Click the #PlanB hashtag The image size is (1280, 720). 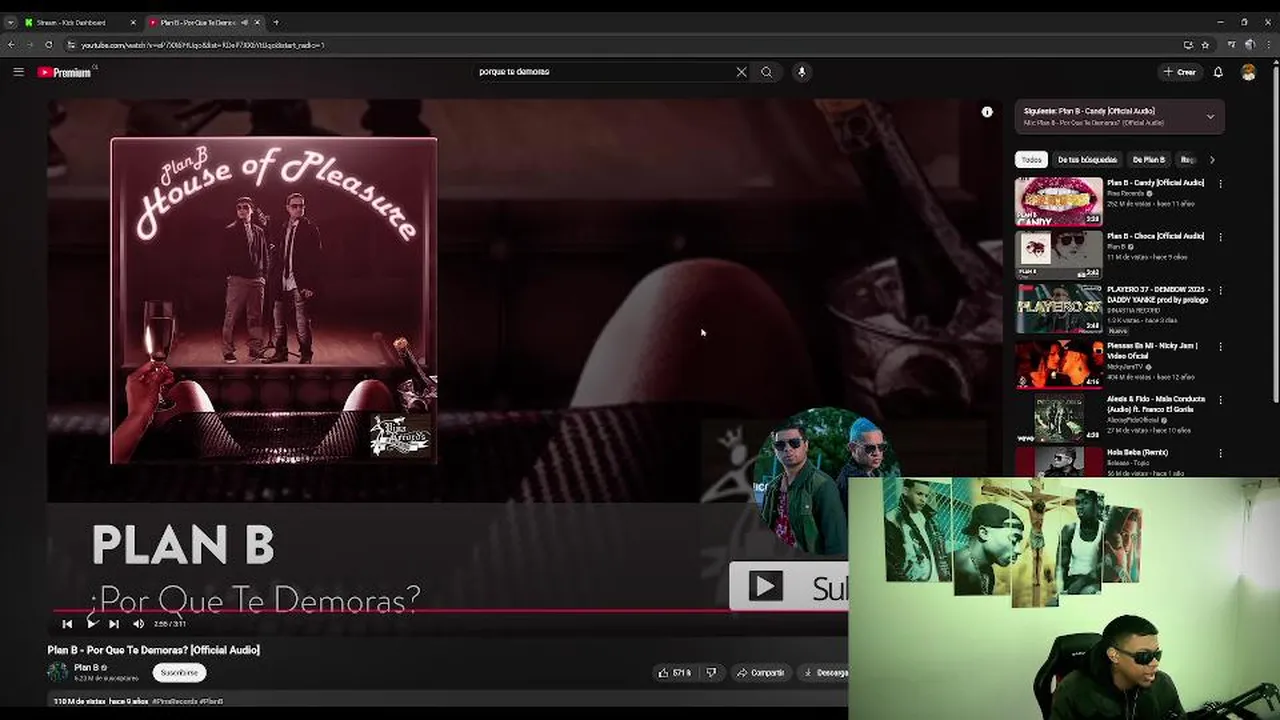click(x=209, y=701)
